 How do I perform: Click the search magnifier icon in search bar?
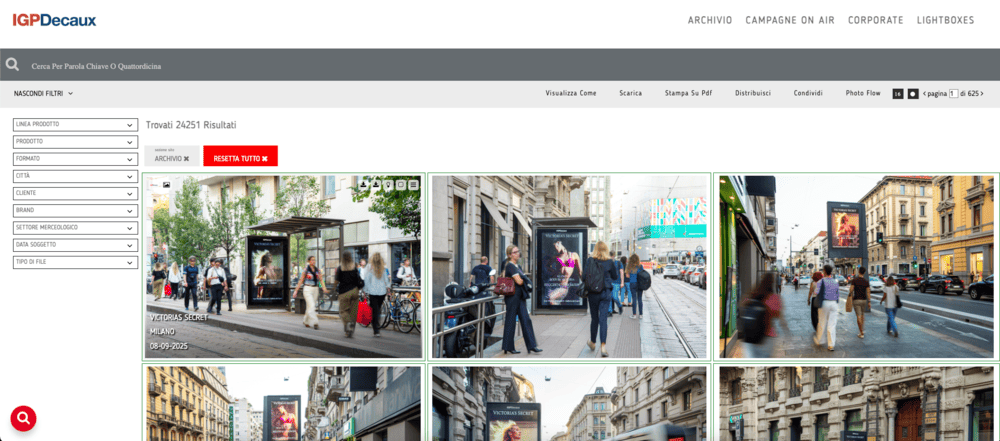[13, 65]
